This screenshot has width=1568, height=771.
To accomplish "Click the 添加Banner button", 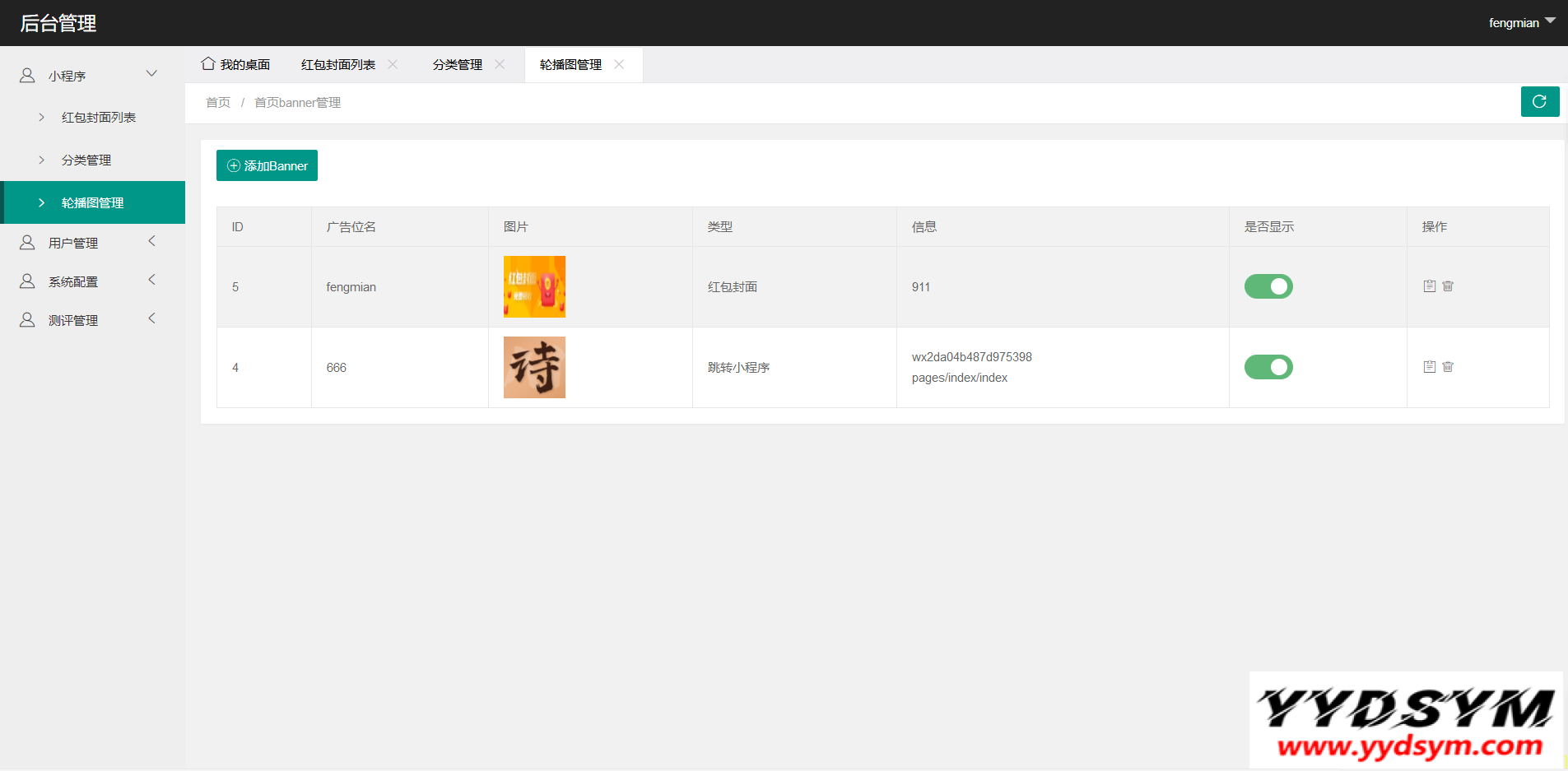I will [267, 165].
